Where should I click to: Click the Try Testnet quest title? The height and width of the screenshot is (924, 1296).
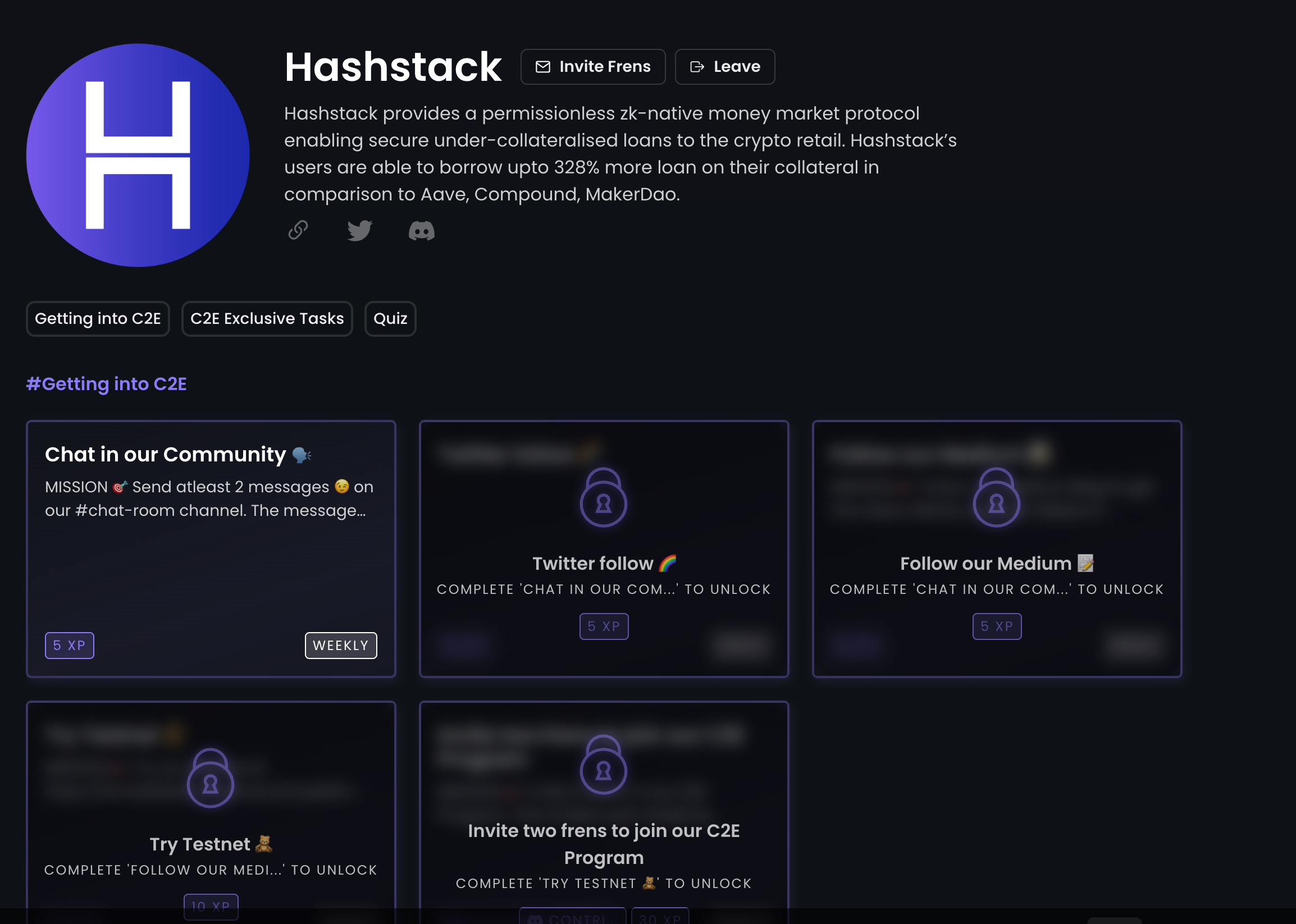[200, 844]
